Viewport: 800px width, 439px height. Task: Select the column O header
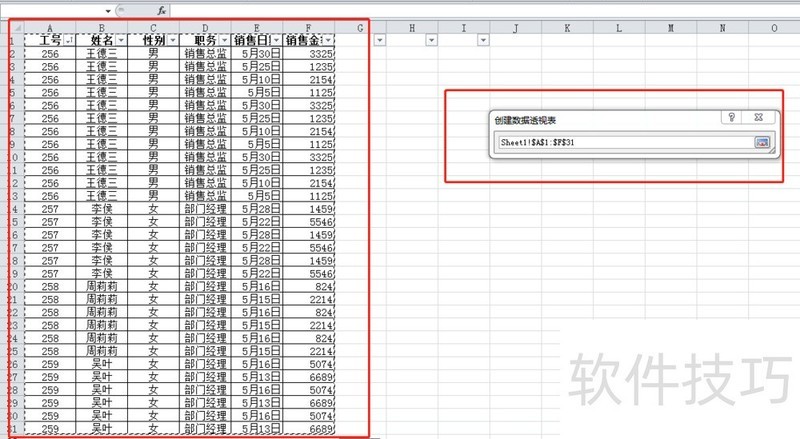click(774, 28)
